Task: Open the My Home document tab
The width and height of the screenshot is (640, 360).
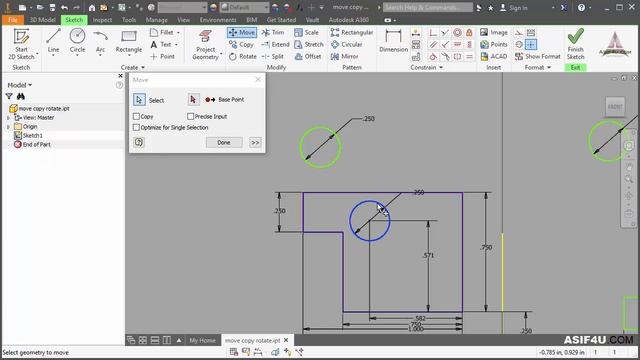Action: (x=202, y=340)
